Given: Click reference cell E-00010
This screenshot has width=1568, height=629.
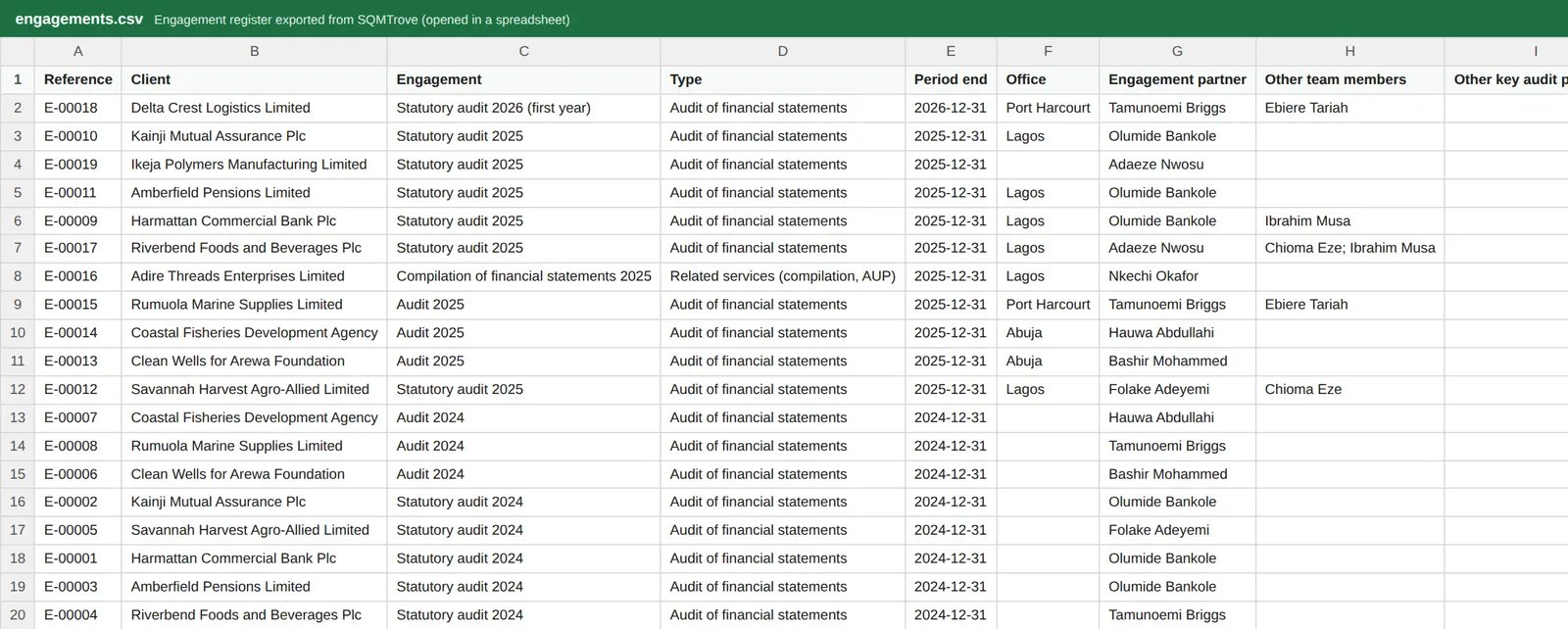Looking at the screenshot, I should pyautogui.click(x=77, y=136).
